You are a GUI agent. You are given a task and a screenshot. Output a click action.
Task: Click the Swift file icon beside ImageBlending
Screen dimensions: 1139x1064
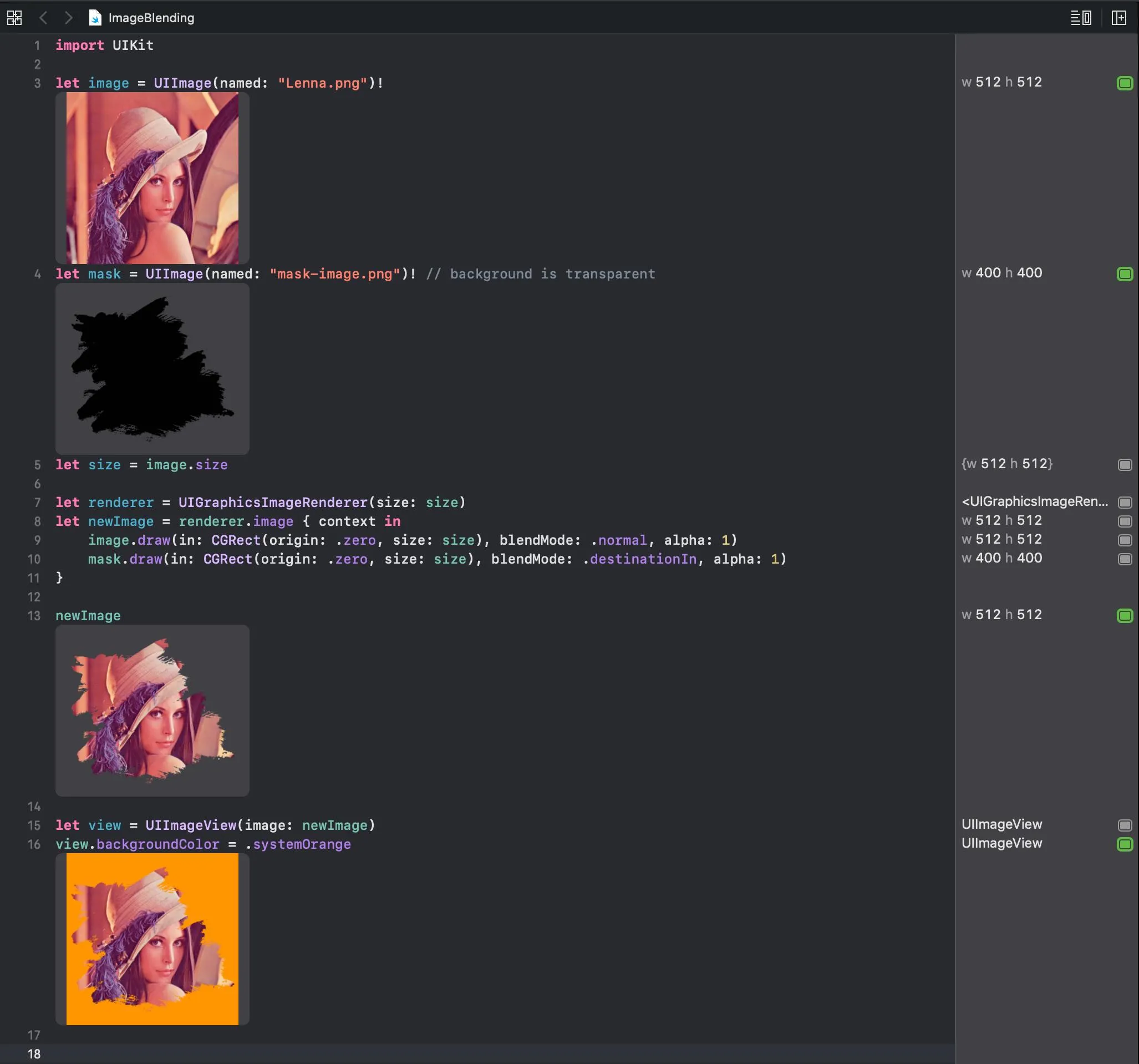pos(95,18)
